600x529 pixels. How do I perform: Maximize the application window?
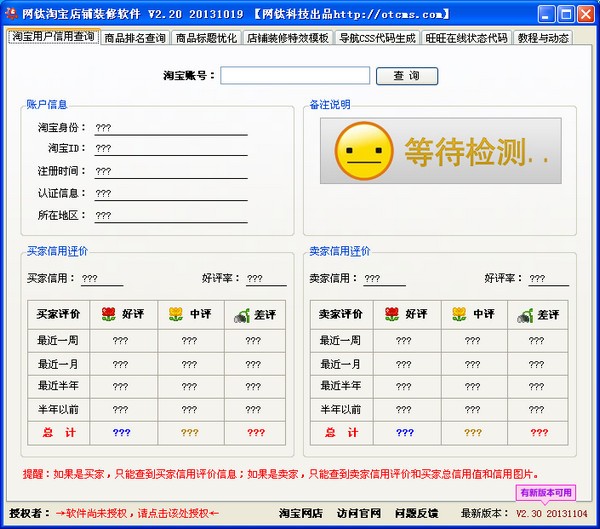pos(566,14)
